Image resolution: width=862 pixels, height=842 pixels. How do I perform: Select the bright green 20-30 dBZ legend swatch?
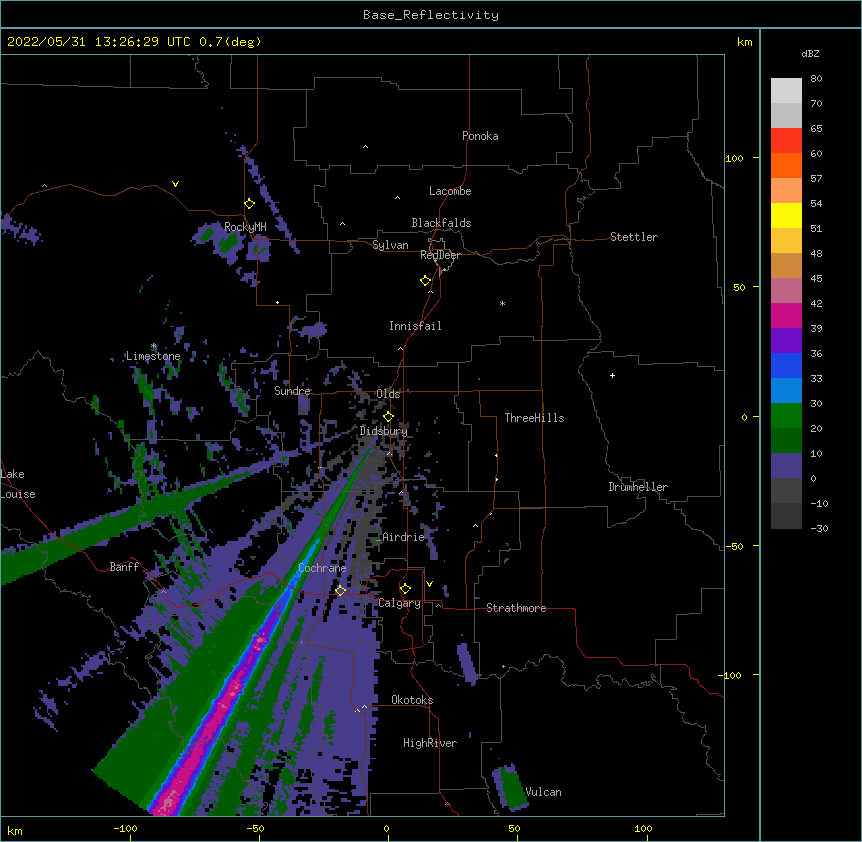786,416
